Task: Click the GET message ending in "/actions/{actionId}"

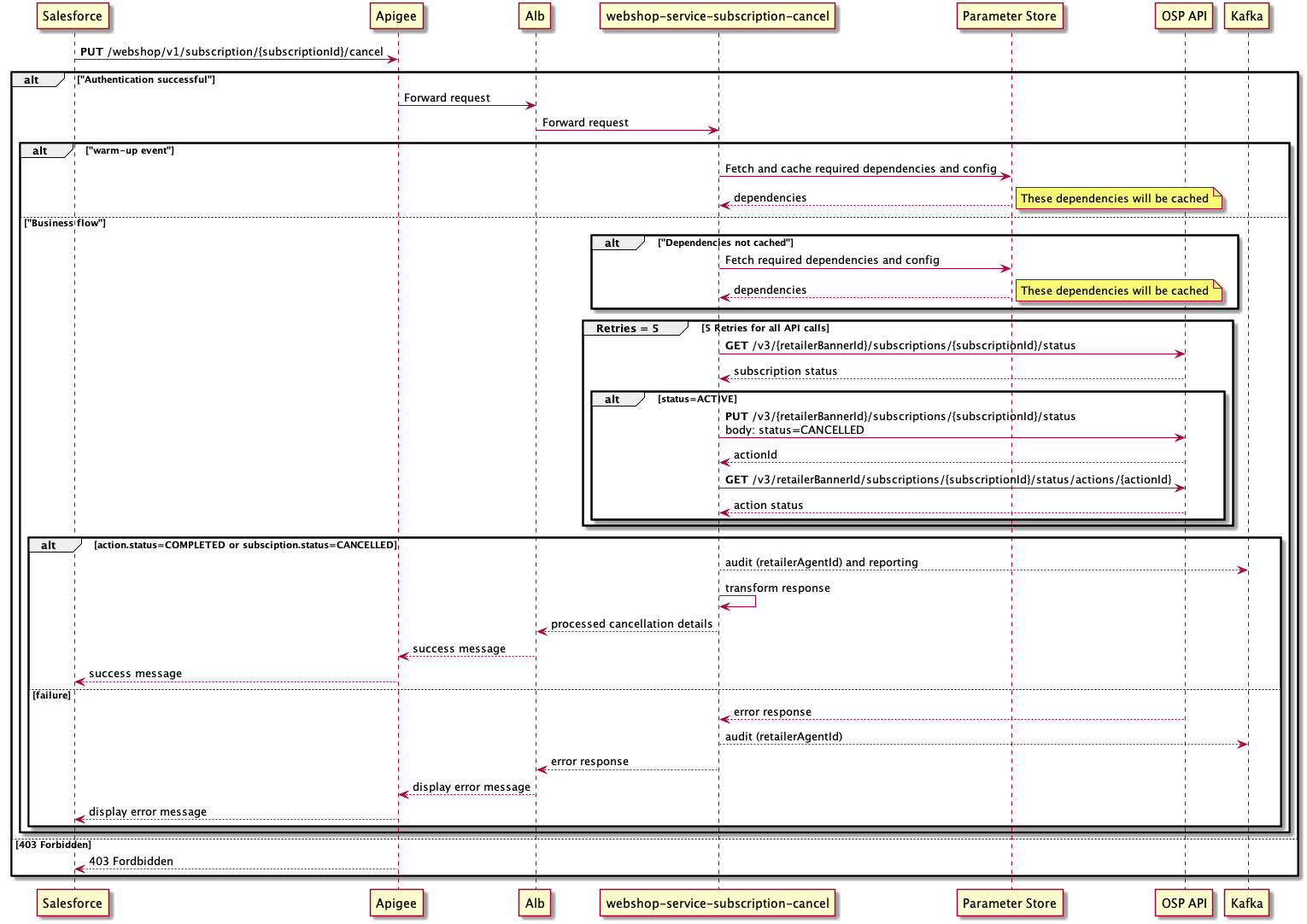Action: click(948, 480)
